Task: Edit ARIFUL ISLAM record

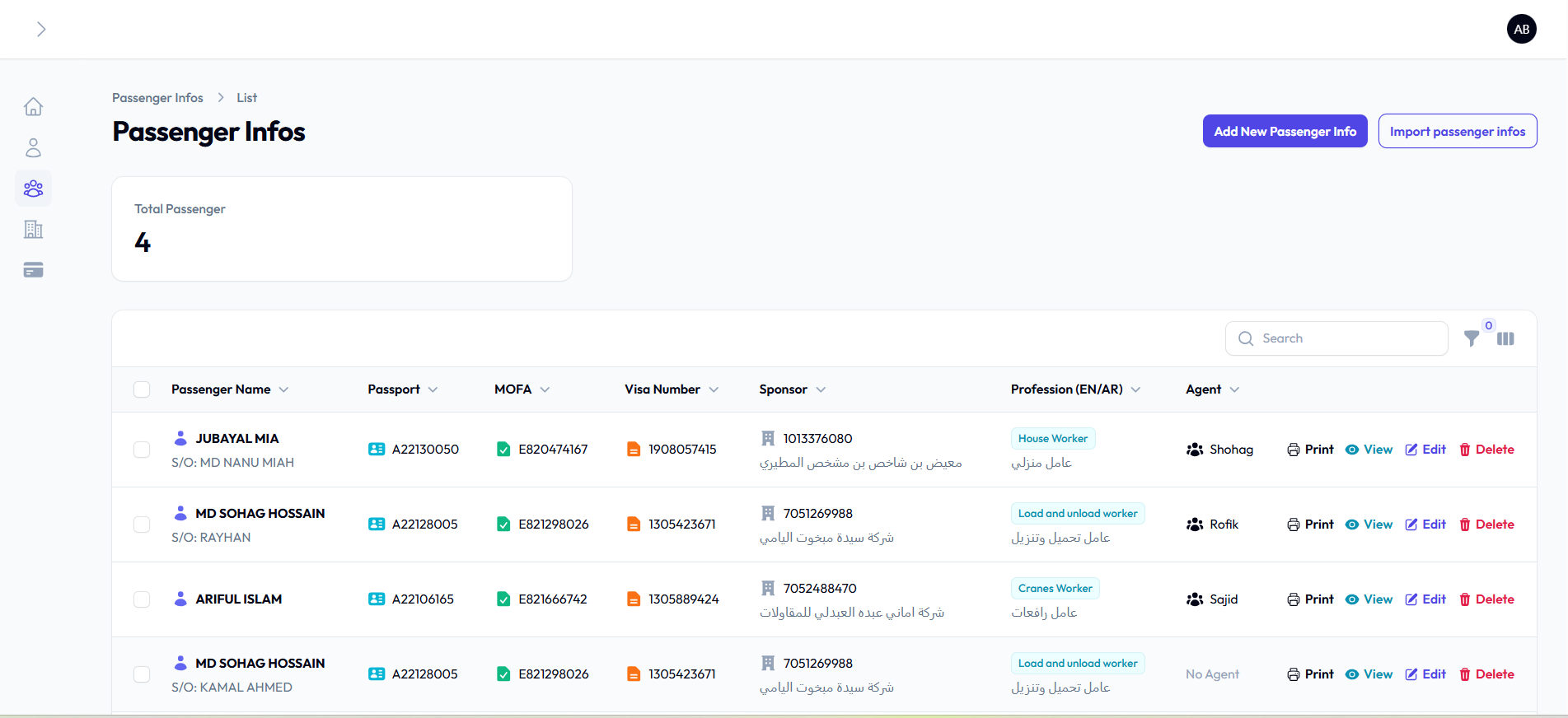Action: [1425, 599]
